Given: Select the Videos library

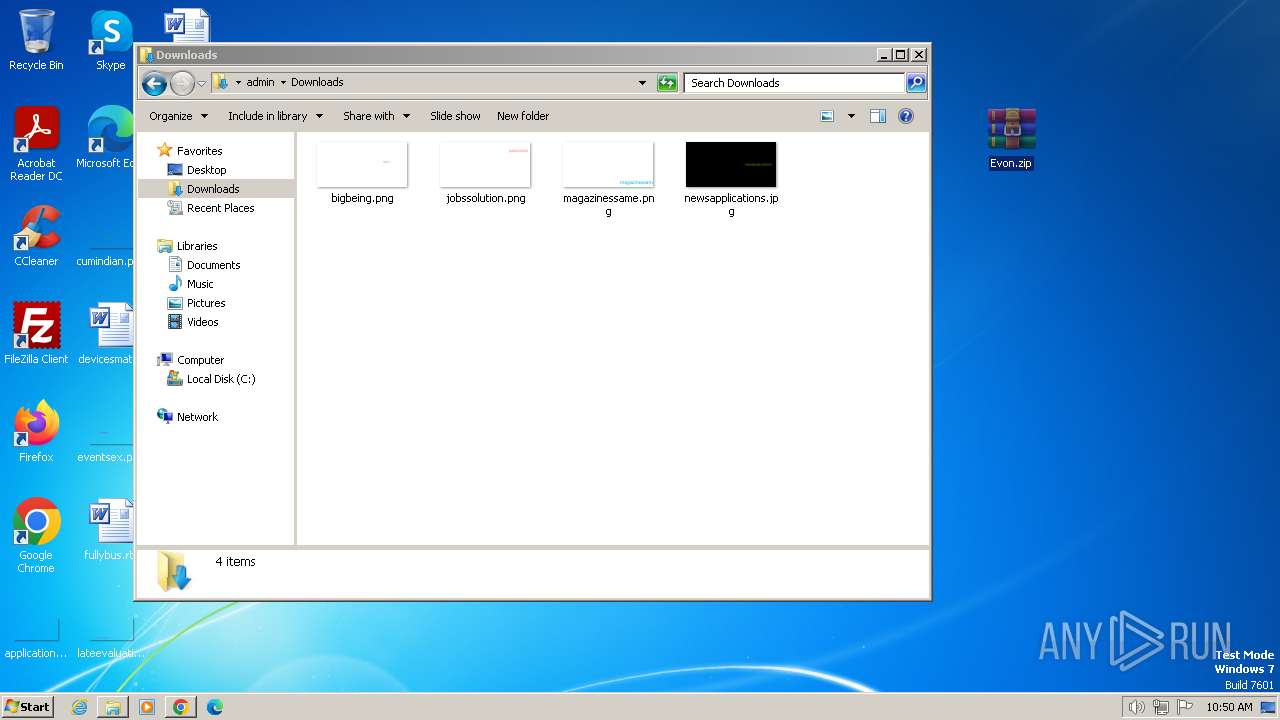Looking at the screenshot, I should [x=202, y=322].
